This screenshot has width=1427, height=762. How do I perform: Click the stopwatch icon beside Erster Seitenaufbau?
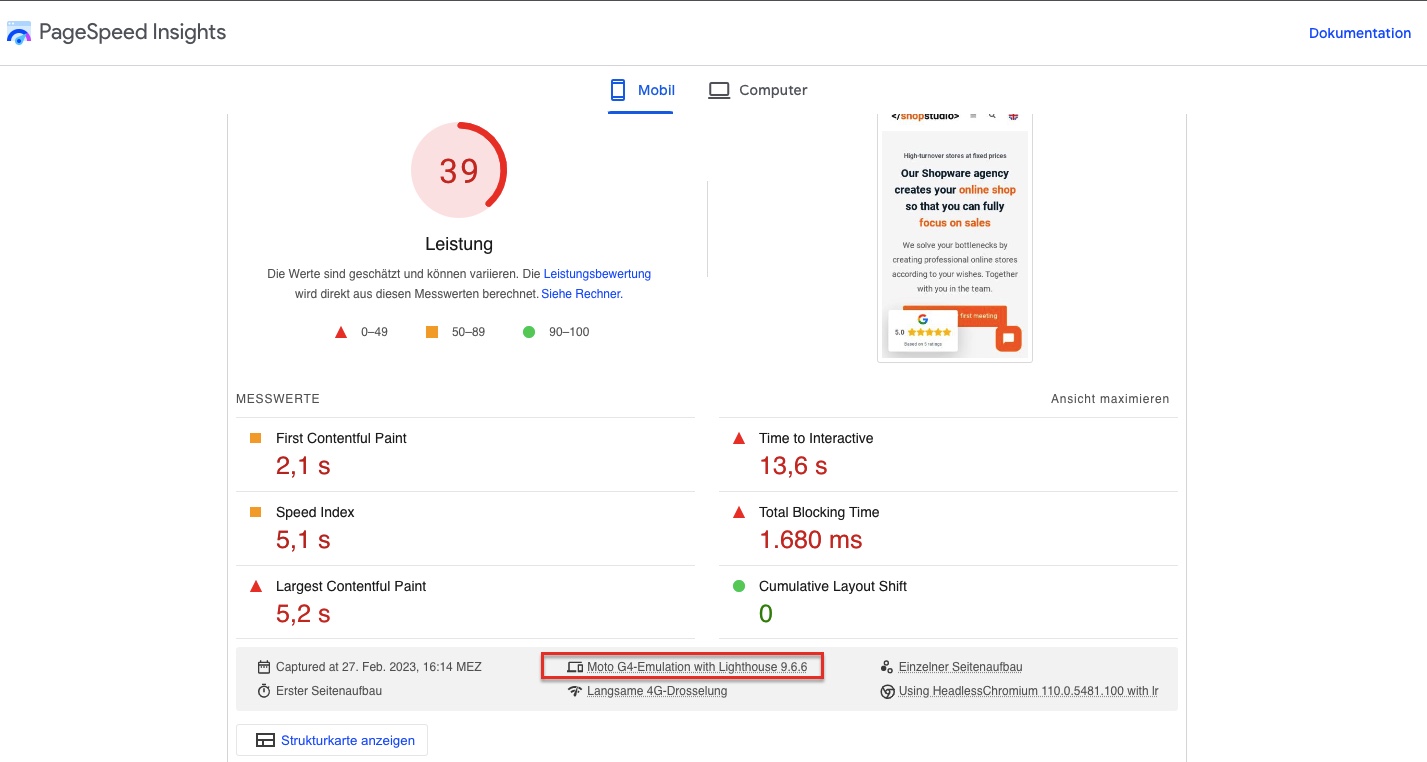click(264, 691)
